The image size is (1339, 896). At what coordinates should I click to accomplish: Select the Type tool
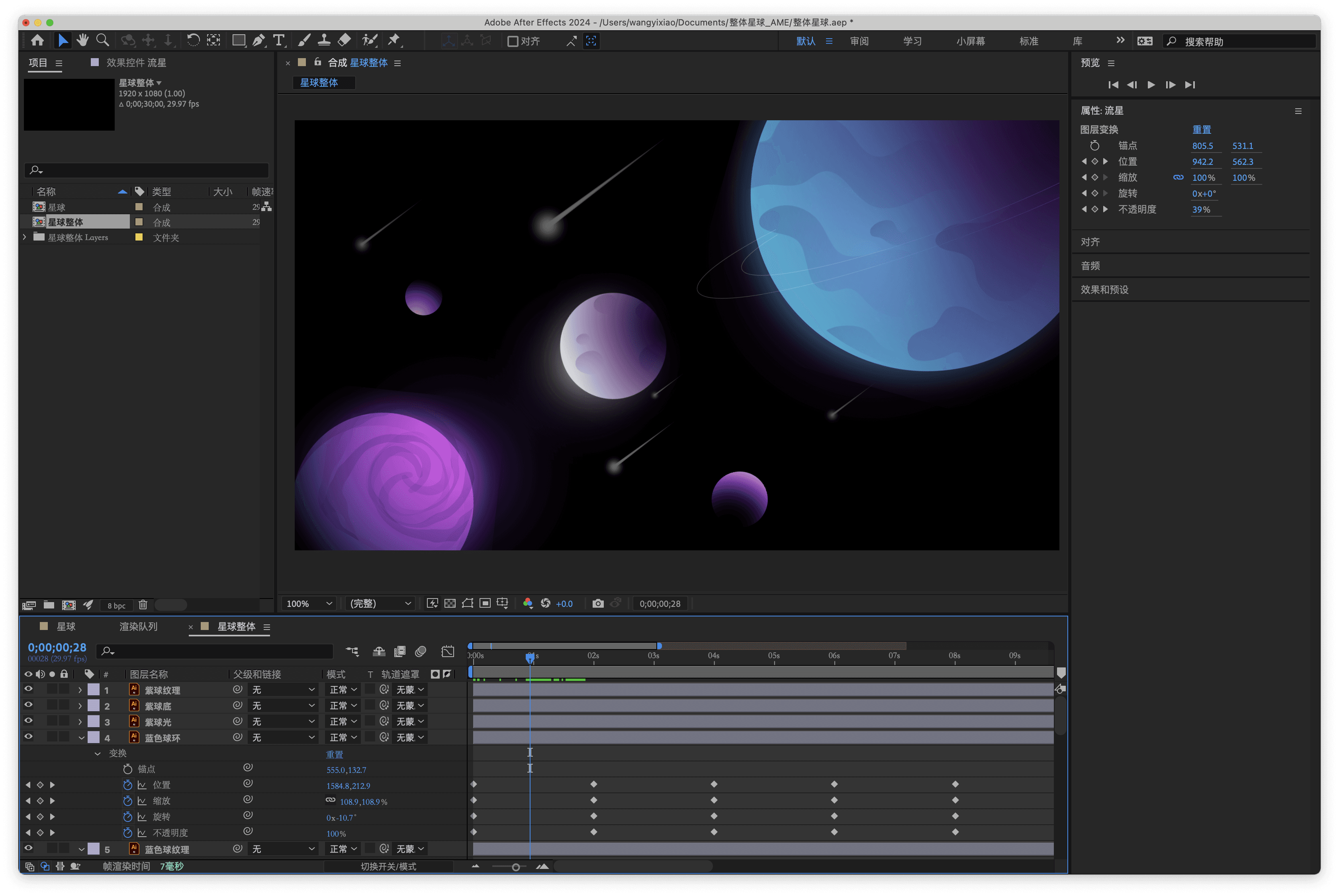click(278, 41)
